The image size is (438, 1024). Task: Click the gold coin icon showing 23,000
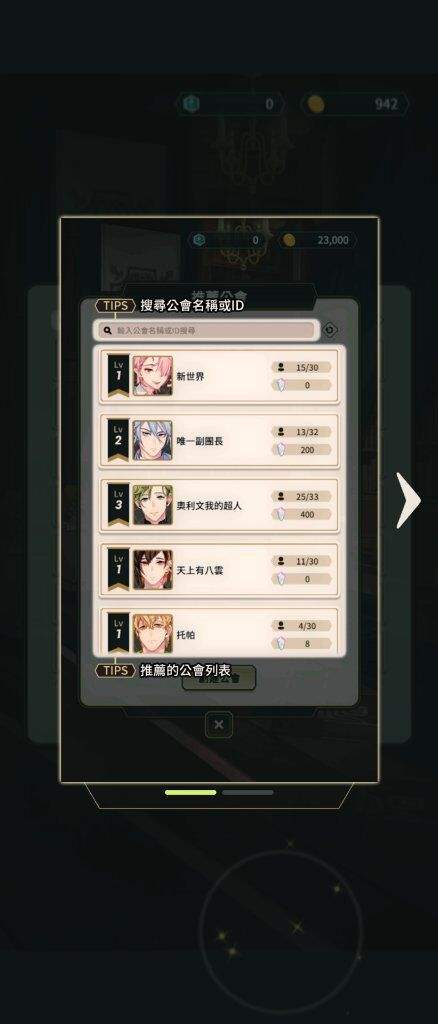coord(289,240)
